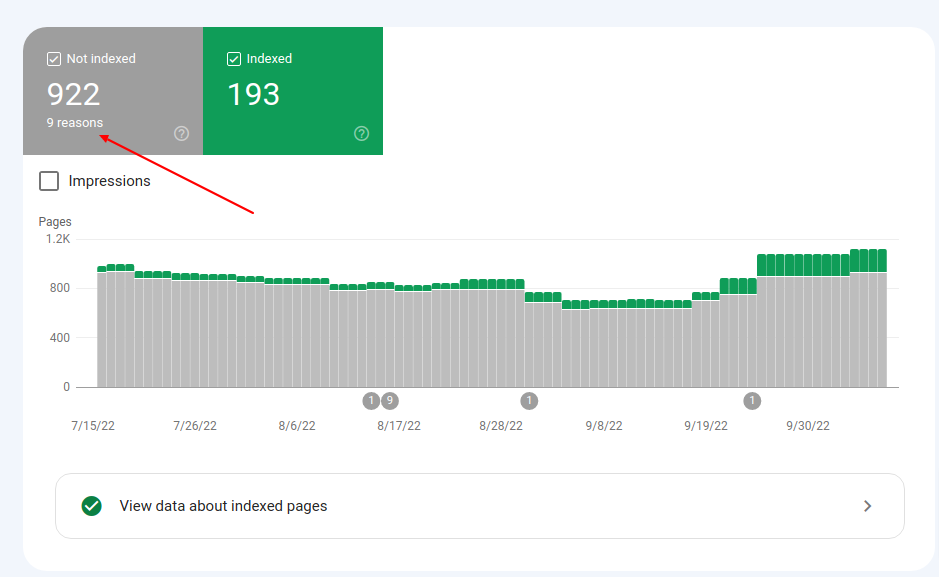Screen dimensions: 939x577
Task: Open the timeline marker near 9/19/22
Action: [x=752, y=400]
